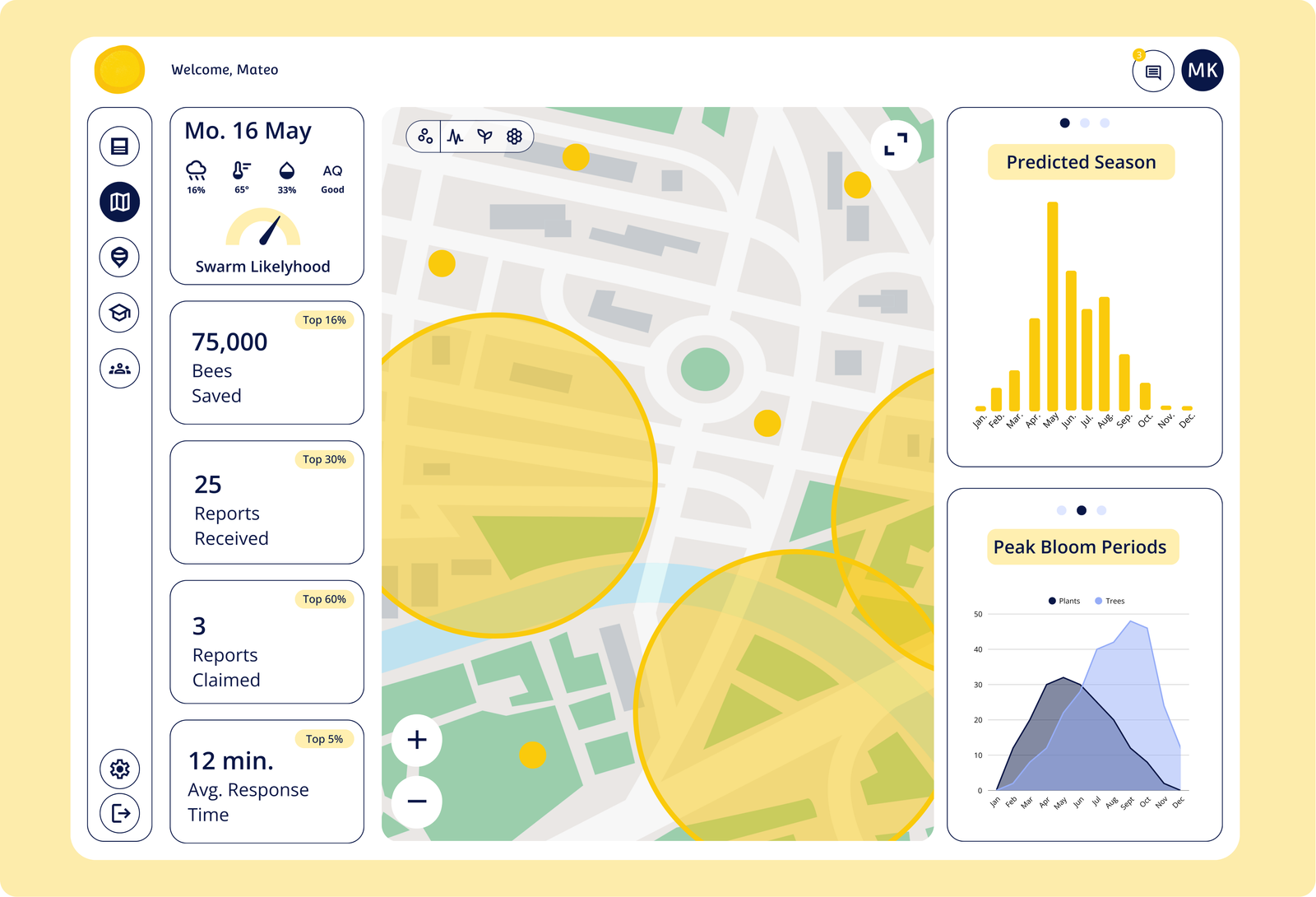Open the community section in the sidebar
This screenshot has height=897, width=1316.
click(119, 368)
